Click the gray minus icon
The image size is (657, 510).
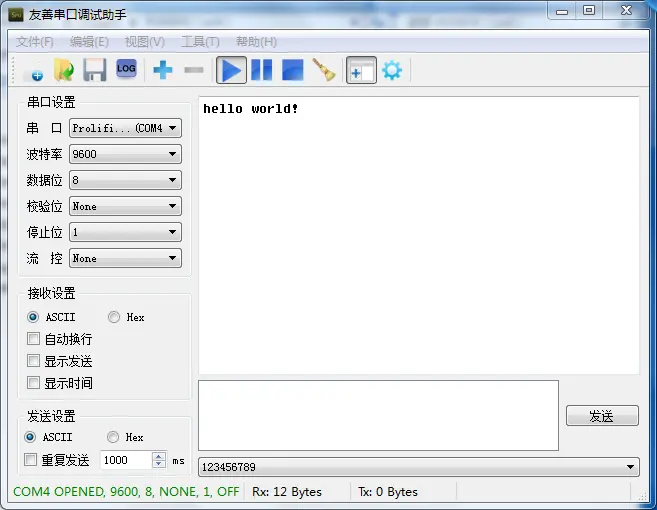(194, 70)
